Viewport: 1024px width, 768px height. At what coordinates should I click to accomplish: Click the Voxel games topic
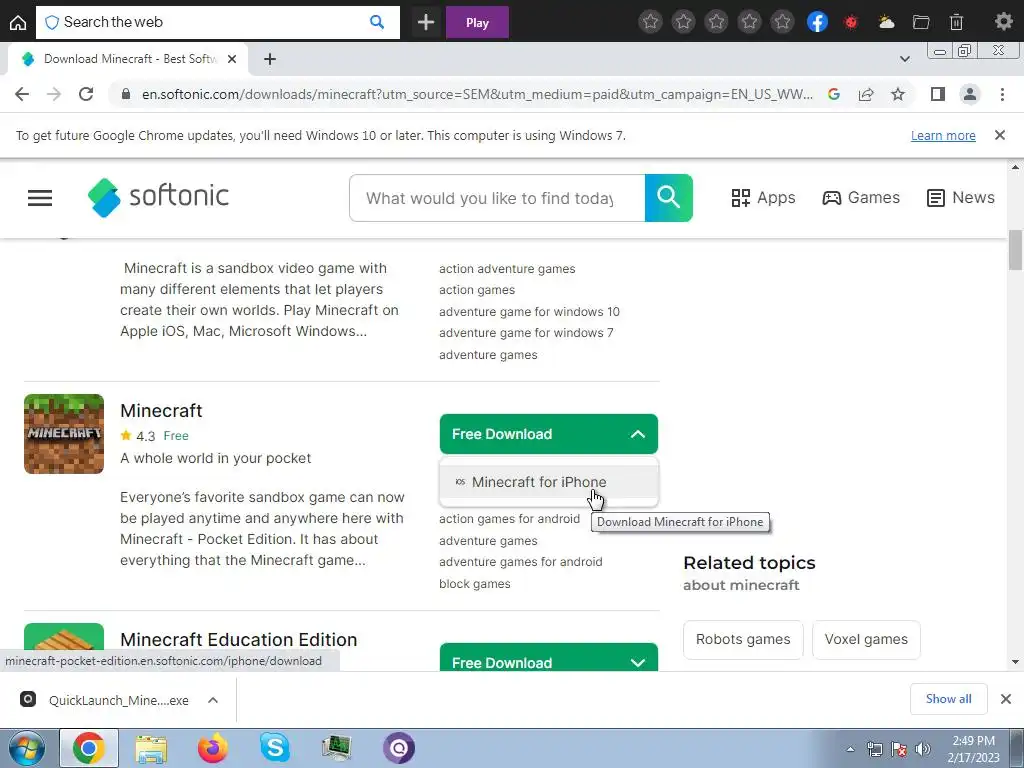866,639
